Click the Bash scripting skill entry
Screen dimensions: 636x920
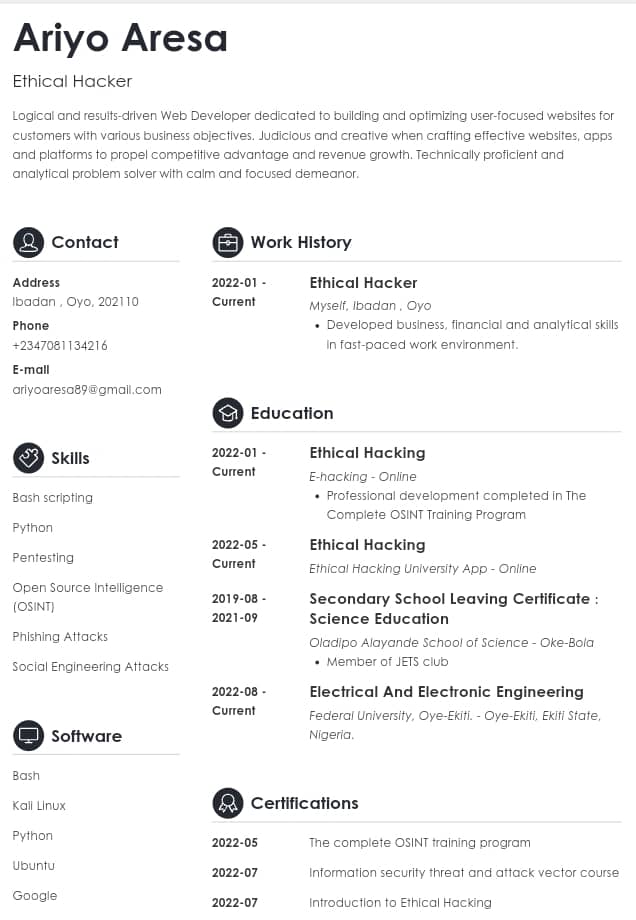(53, 497)
